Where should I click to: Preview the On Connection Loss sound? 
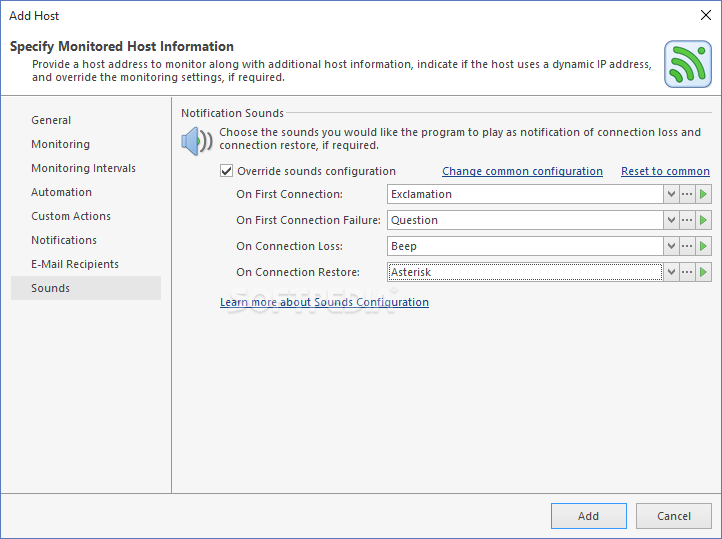703,246
